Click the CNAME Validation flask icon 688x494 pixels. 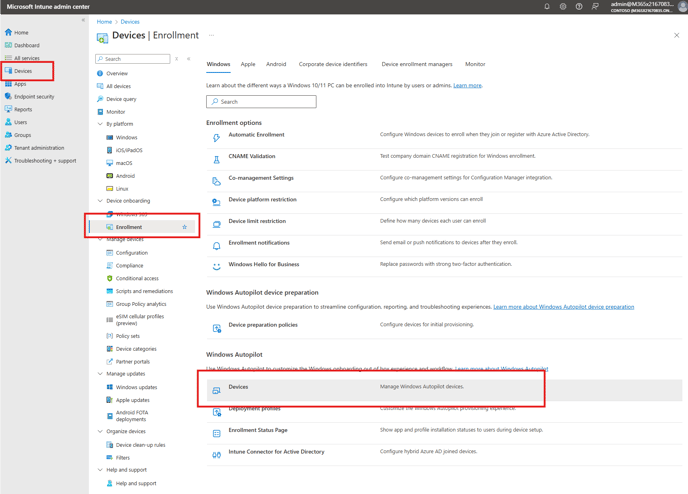[x=216, y=160]
